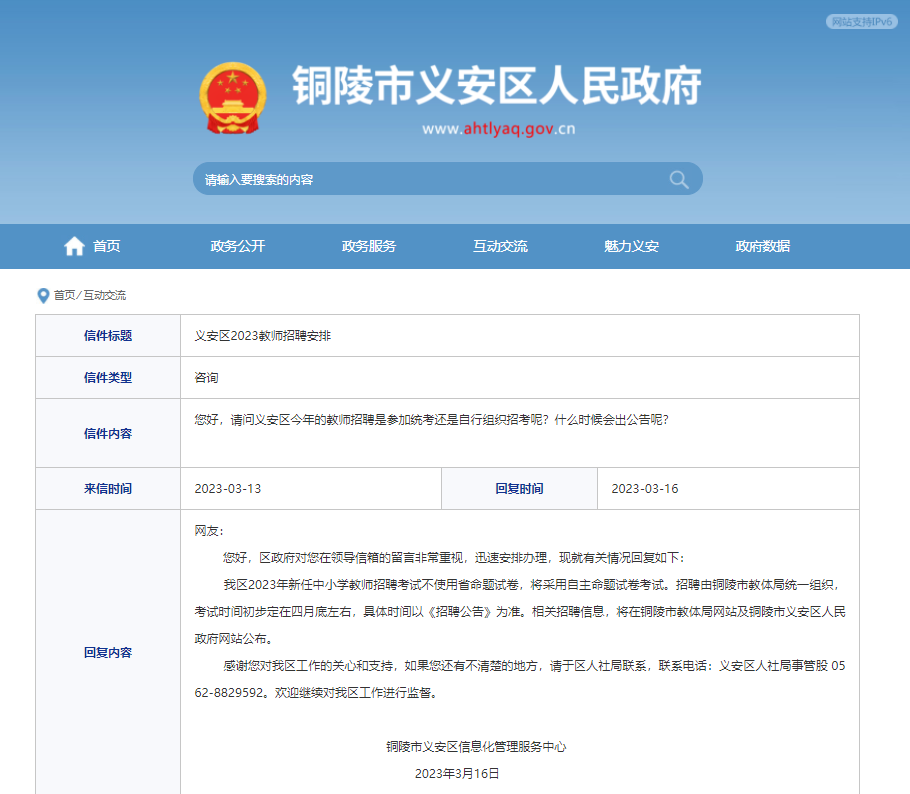Click the 来信时间 date 2023-03-13

coord(227,489)
